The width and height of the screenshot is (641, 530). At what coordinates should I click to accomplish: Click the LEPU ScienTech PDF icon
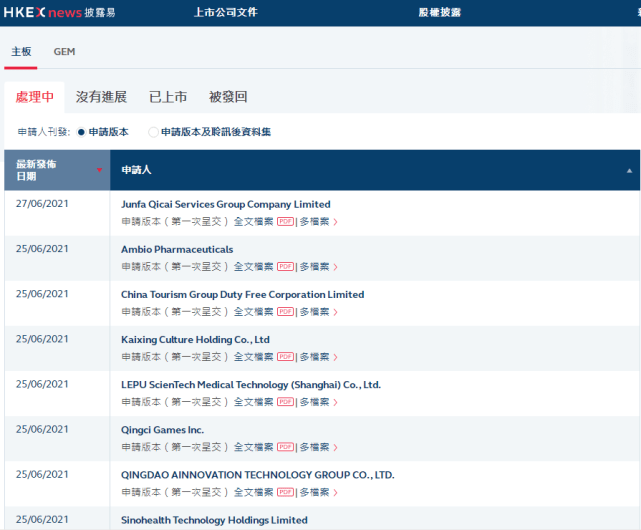pyautogui.click(x=285, y=402)
